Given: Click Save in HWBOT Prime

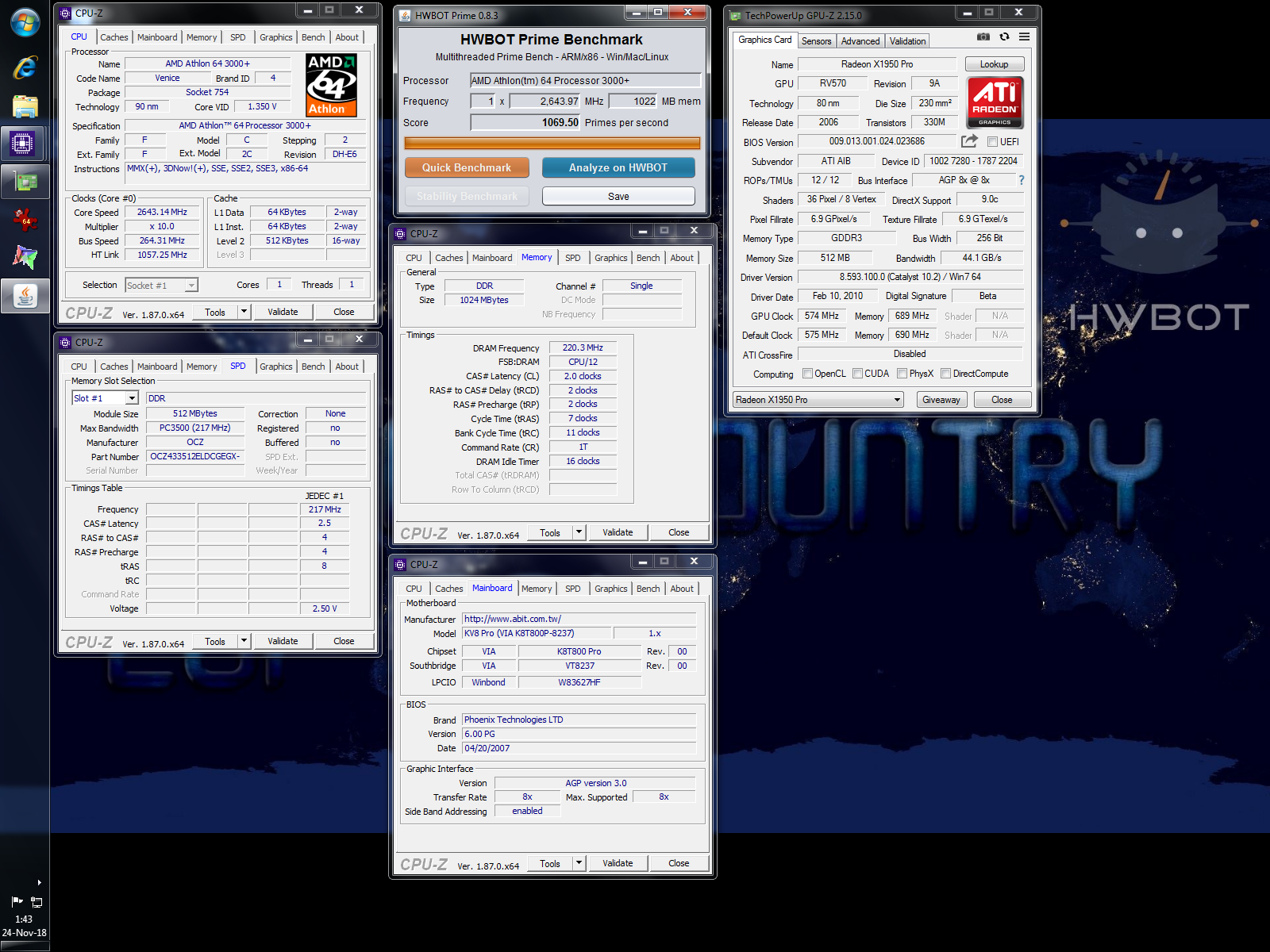Looking at the screenshot, I should tap(618, 196).
